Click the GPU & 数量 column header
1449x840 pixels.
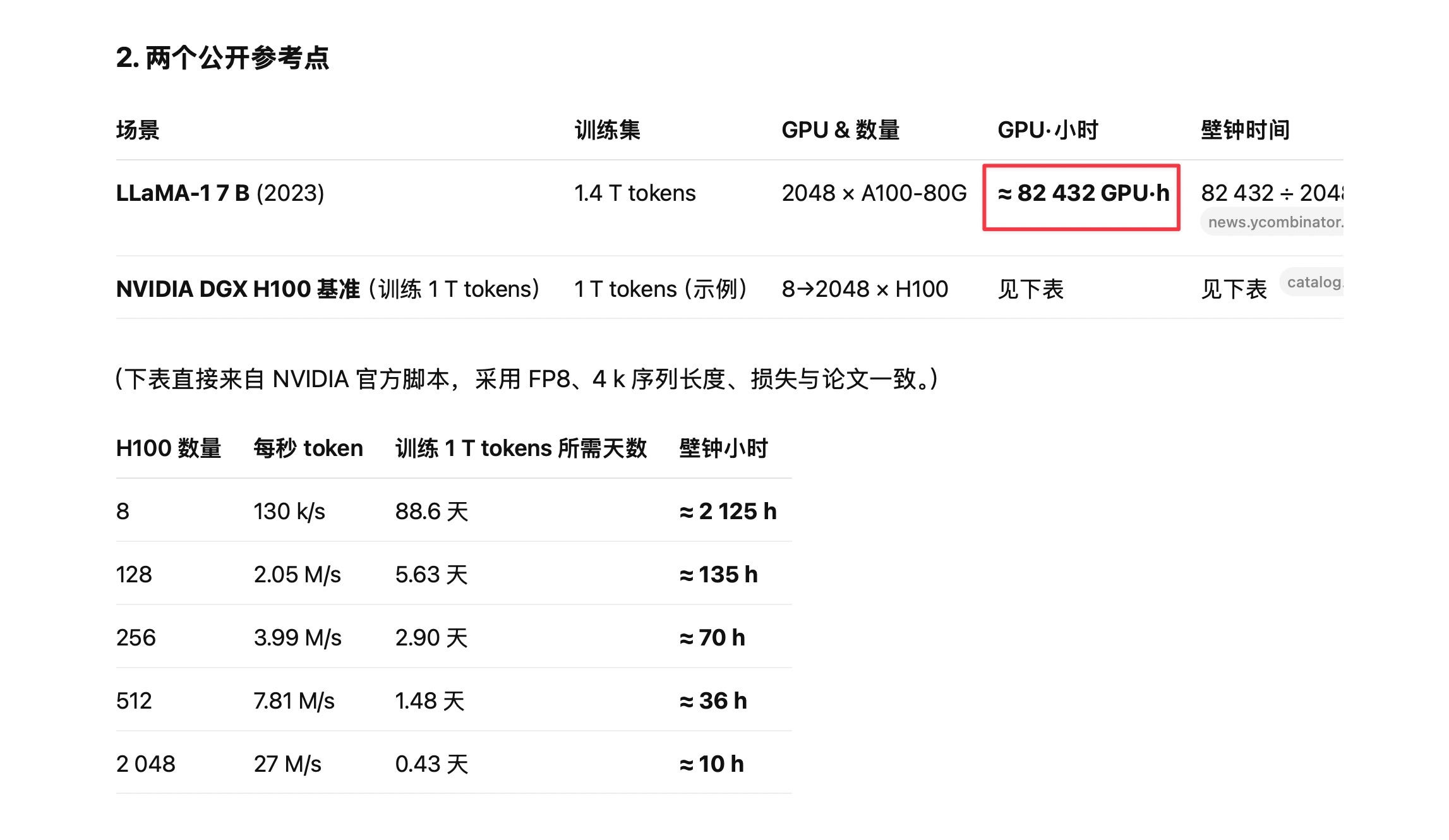click(840, 130)
